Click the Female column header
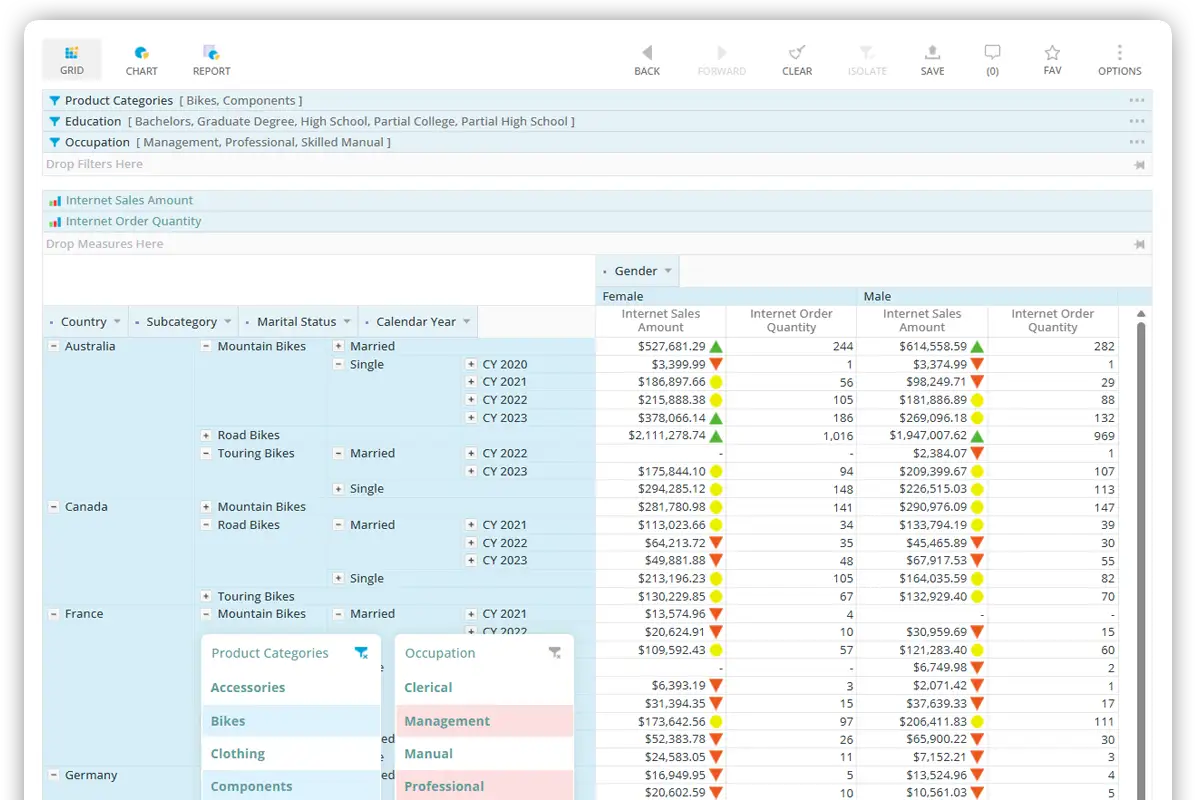This screenshot has width=1200, height=800. (727, 297)
